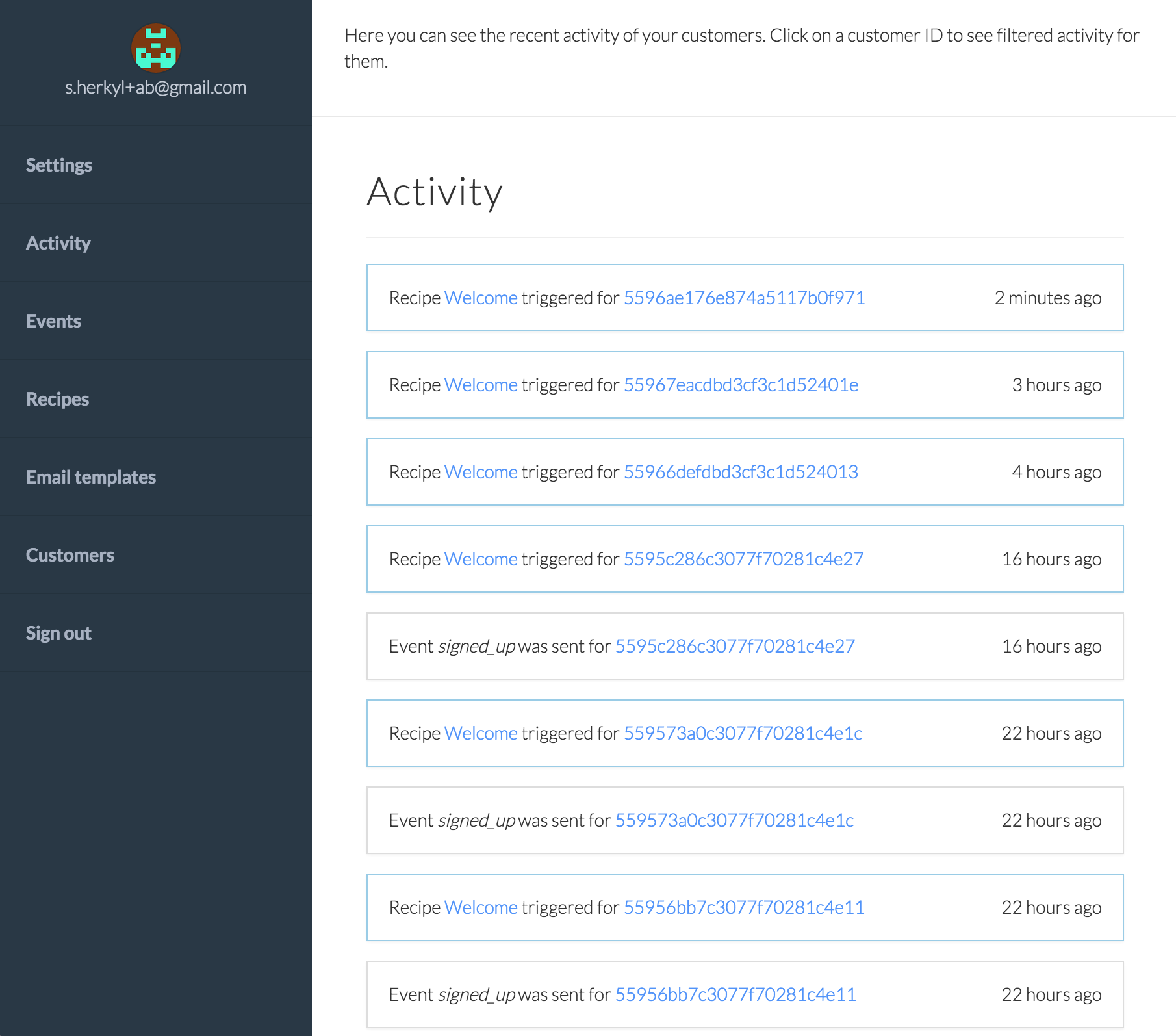This screenshot has width=1176, height=1036.
Task: Open customer 55966defdbd3cf3c1d524013
Action: (741, 472)
